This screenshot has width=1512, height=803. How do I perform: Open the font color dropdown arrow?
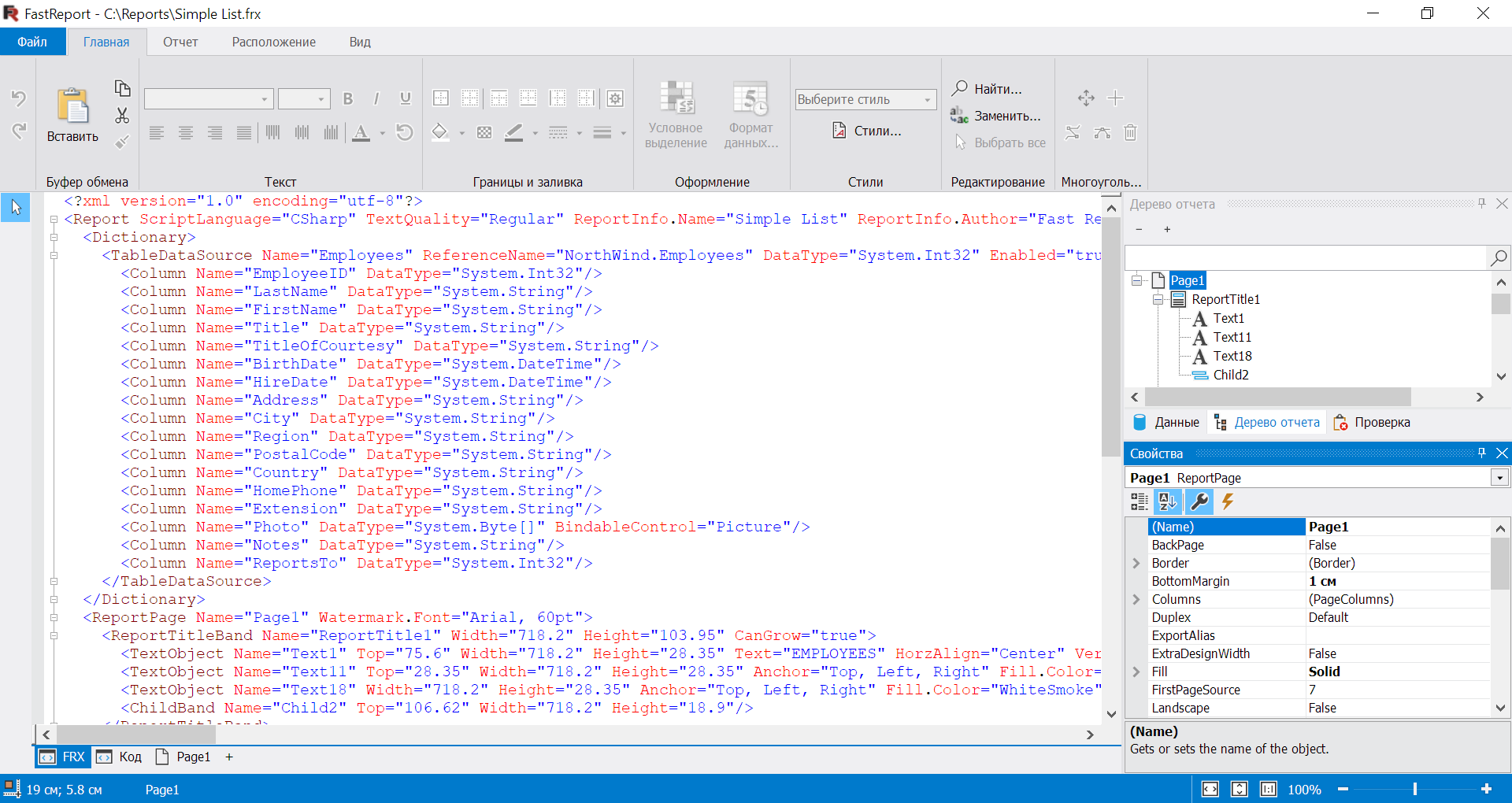[383, 133]
